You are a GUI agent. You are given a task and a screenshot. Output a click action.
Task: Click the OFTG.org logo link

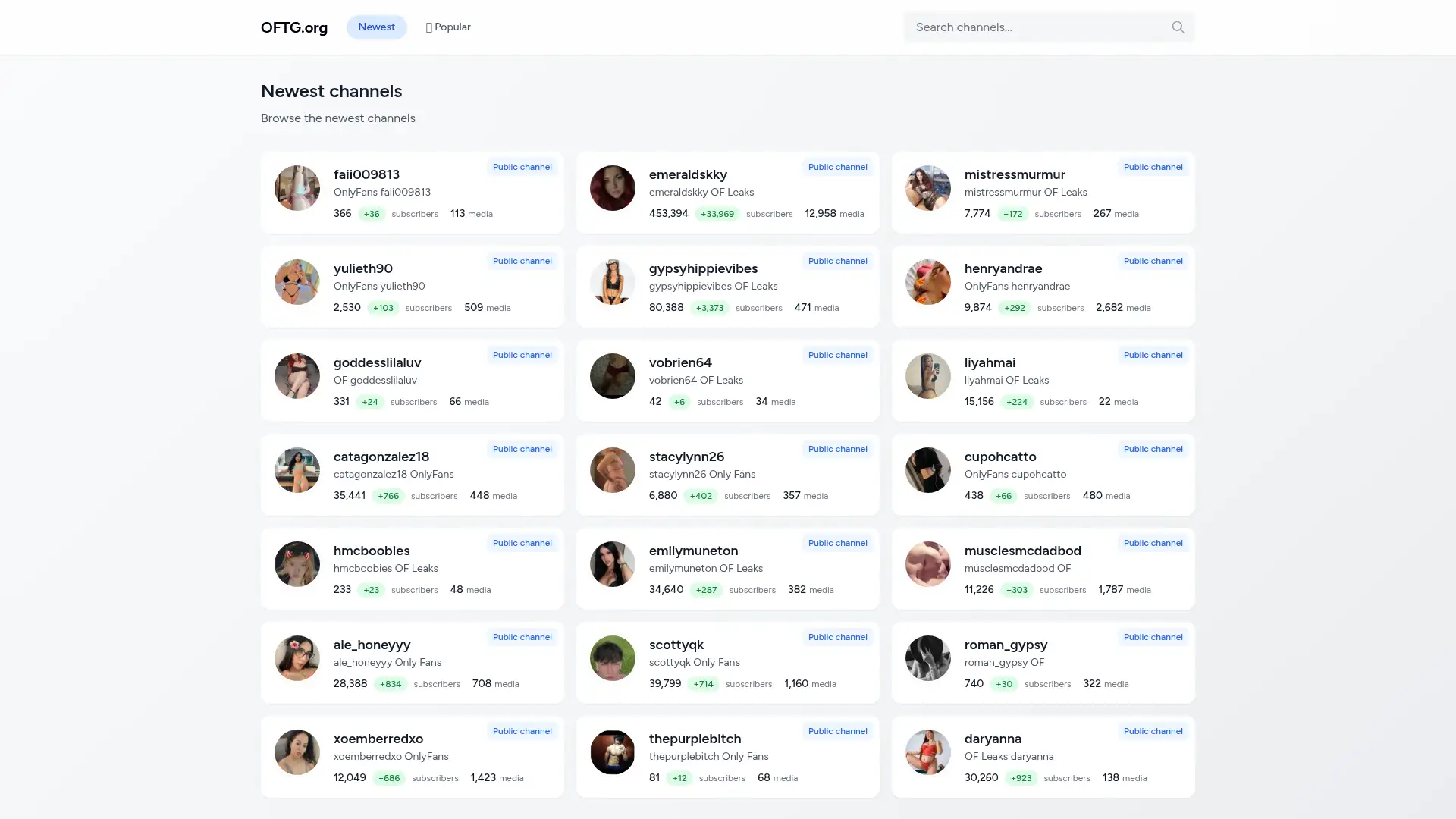[x=294, y=27]
